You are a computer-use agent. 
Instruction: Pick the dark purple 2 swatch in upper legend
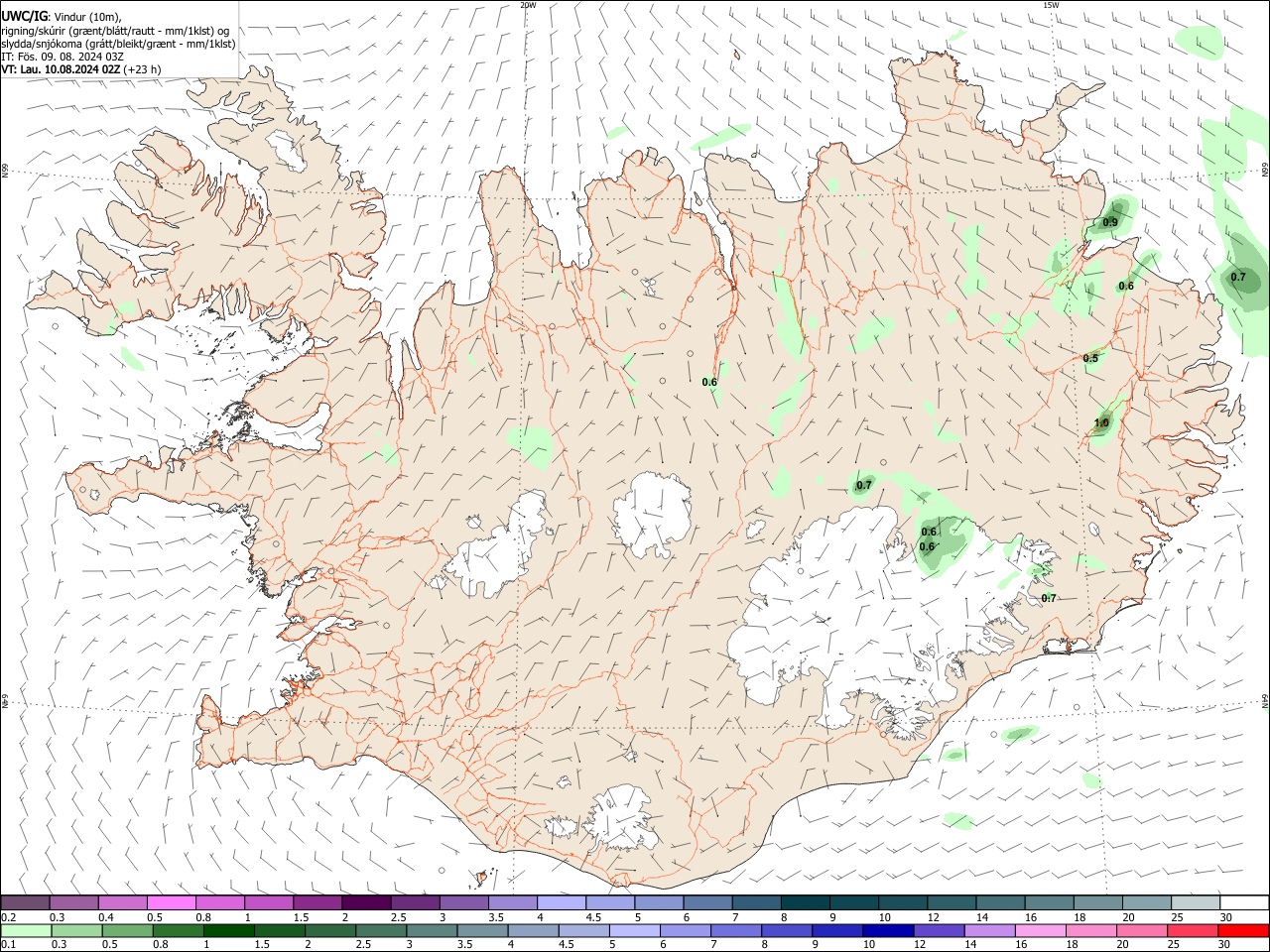366,903
